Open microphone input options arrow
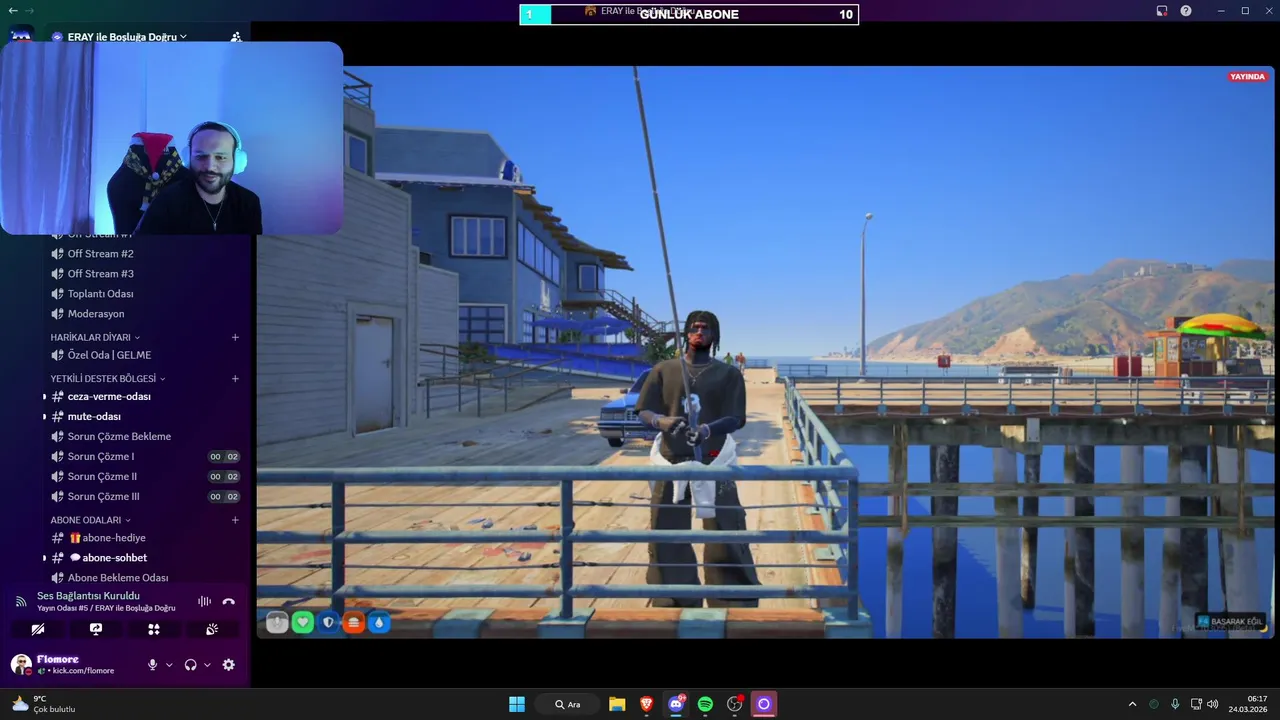This screenshot has height=720, width=1280. (169, 665)
